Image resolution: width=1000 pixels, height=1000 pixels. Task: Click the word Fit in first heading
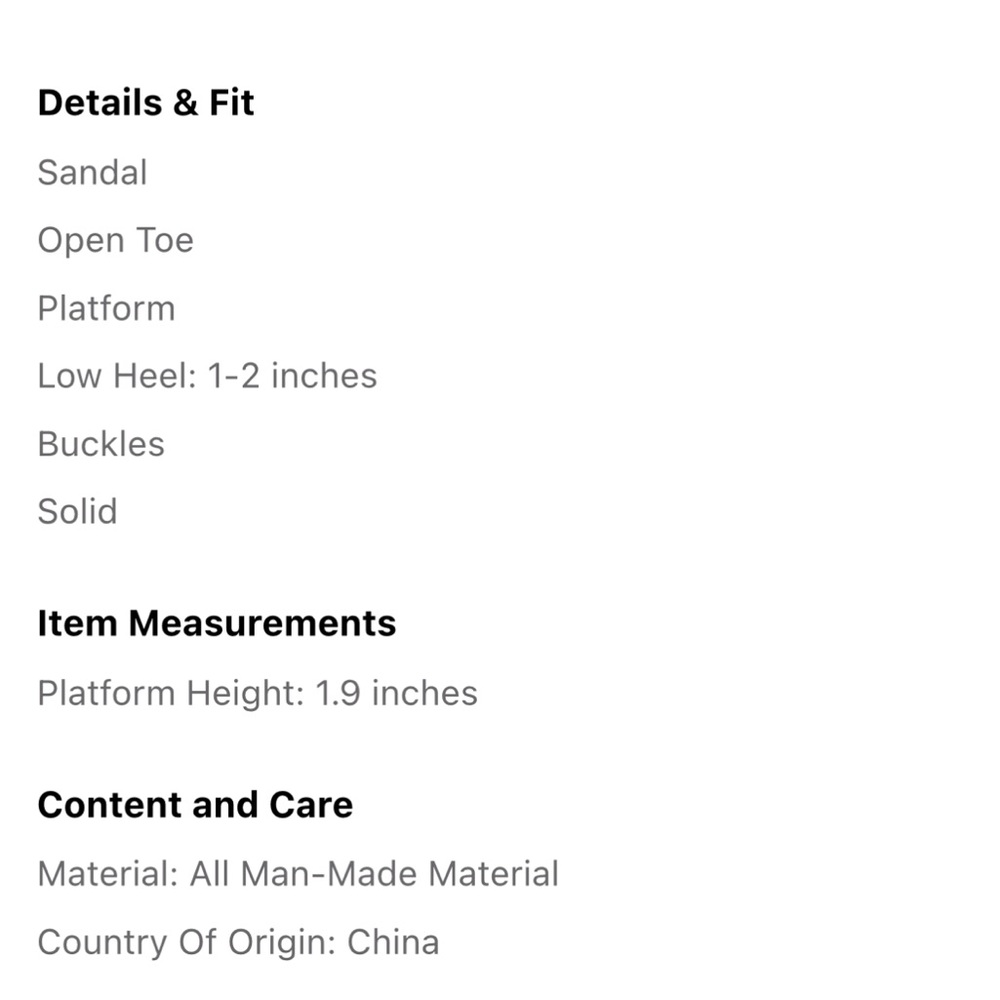pos(232,103)
